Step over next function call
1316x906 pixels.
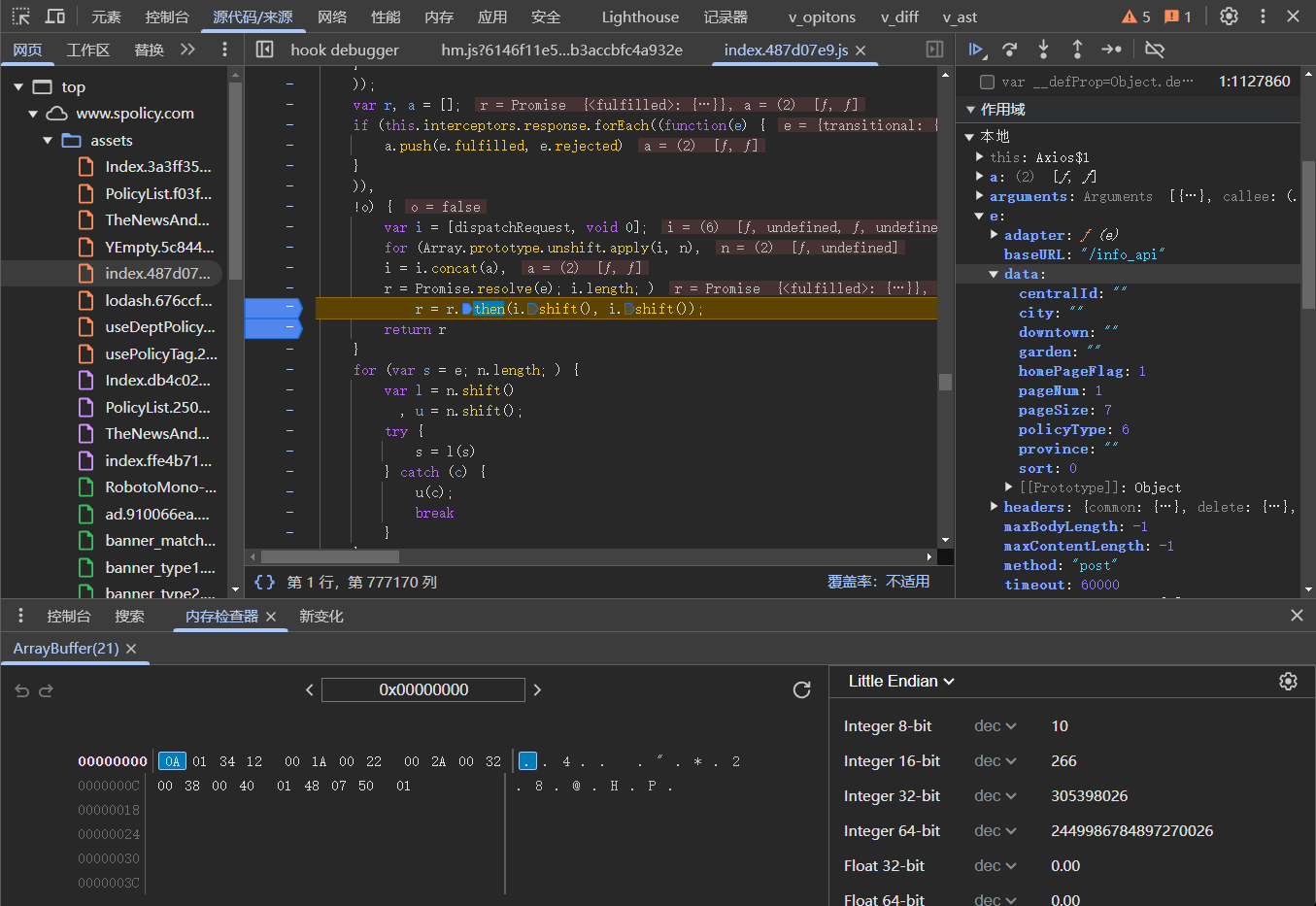[1010, 49]
